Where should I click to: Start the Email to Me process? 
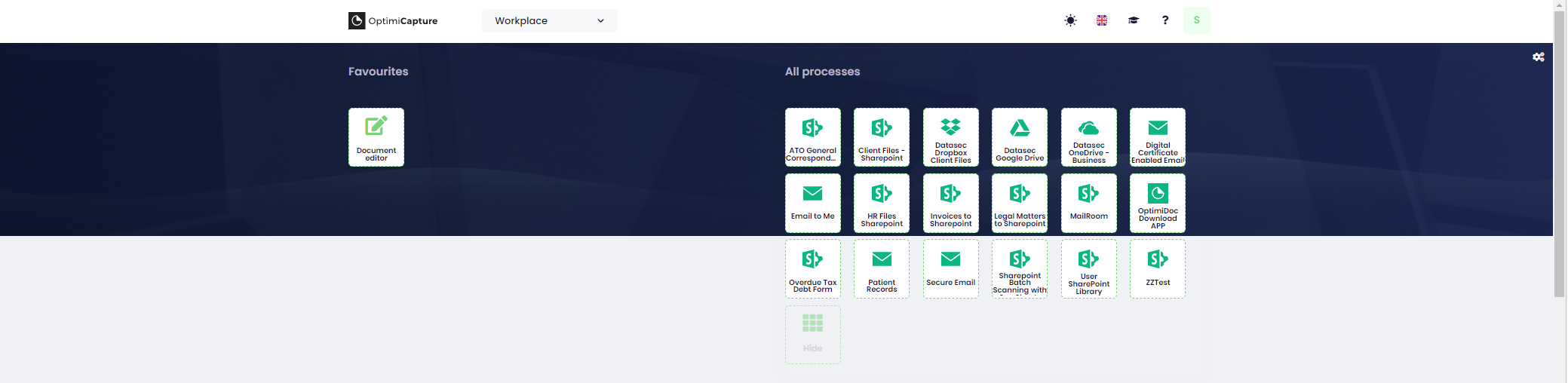pos(813,203)
